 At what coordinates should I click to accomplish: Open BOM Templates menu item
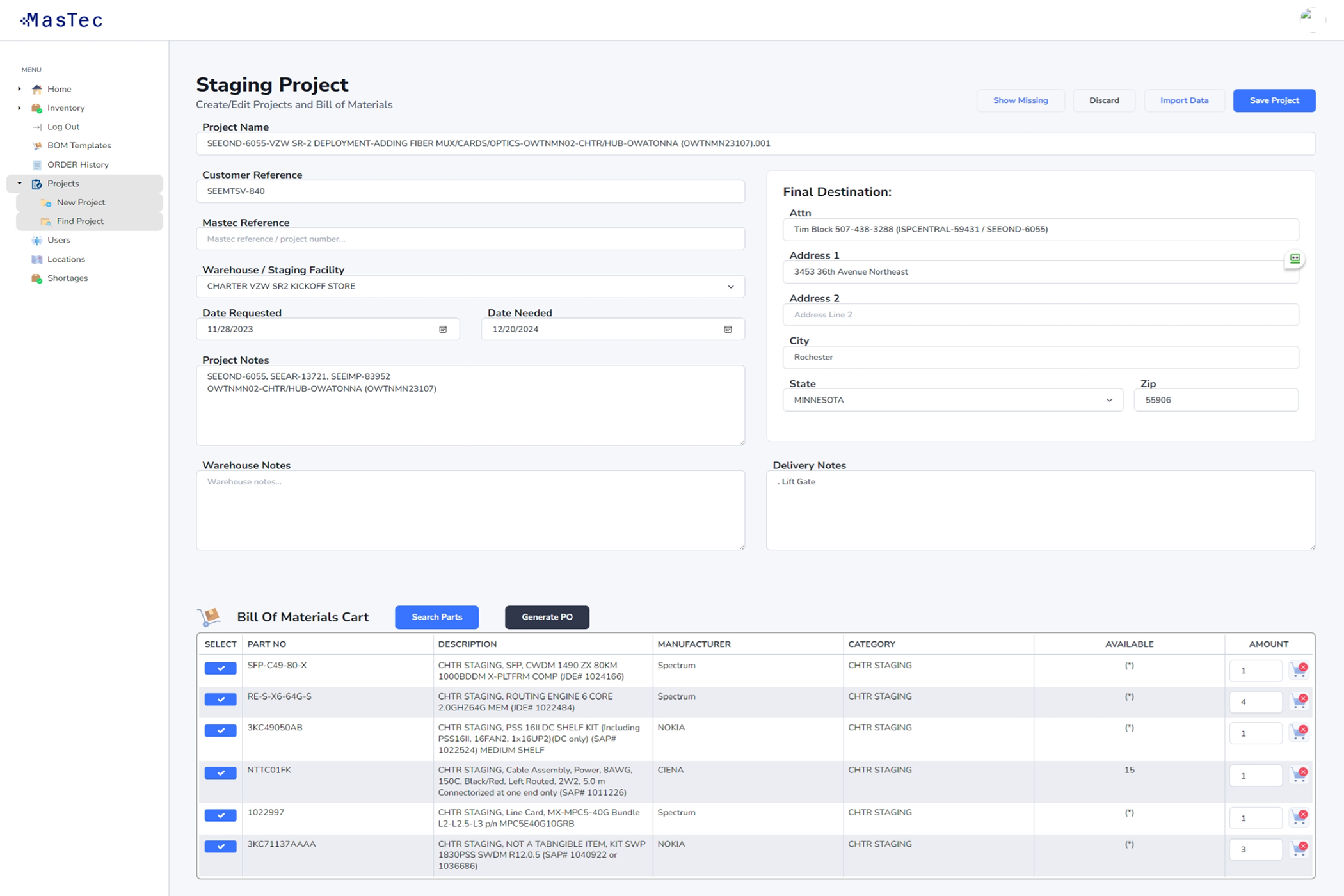pos(79,146)
